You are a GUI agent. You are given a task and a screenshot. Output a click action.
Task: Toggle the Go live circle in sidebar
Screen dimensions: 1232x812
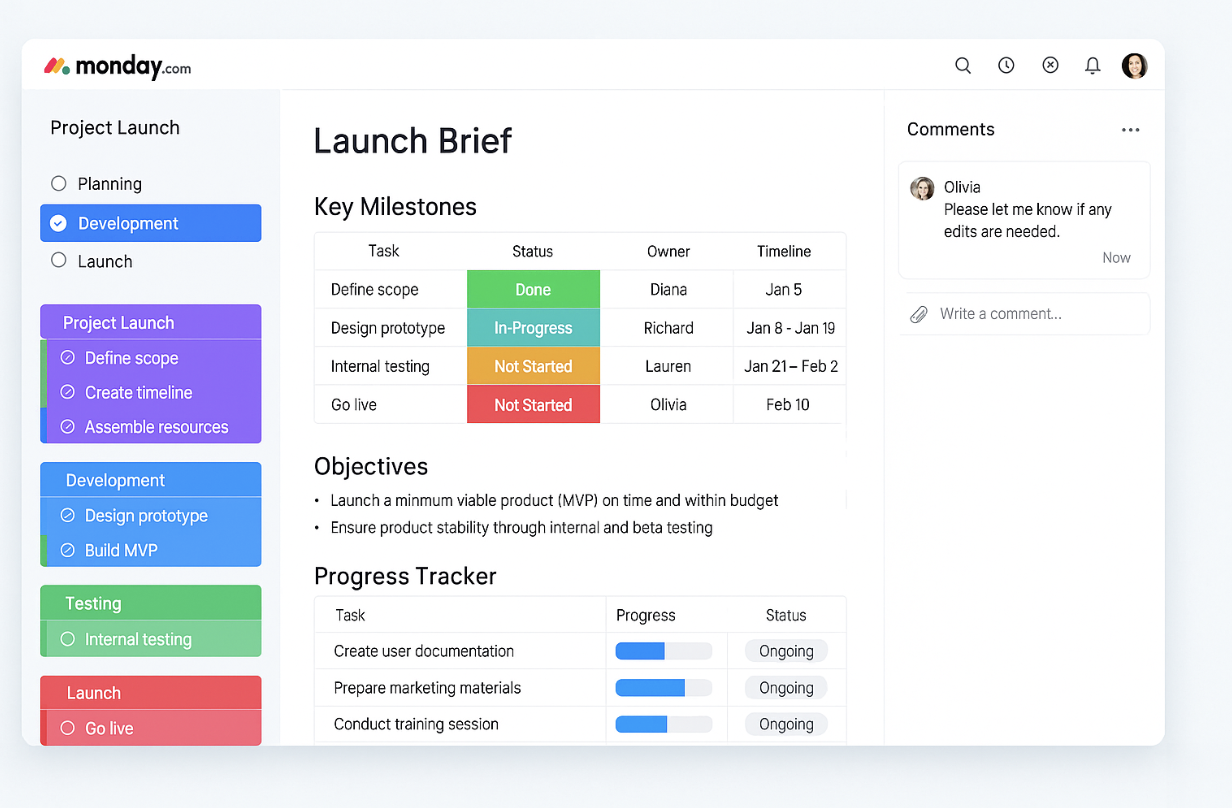tap(68, 728)
